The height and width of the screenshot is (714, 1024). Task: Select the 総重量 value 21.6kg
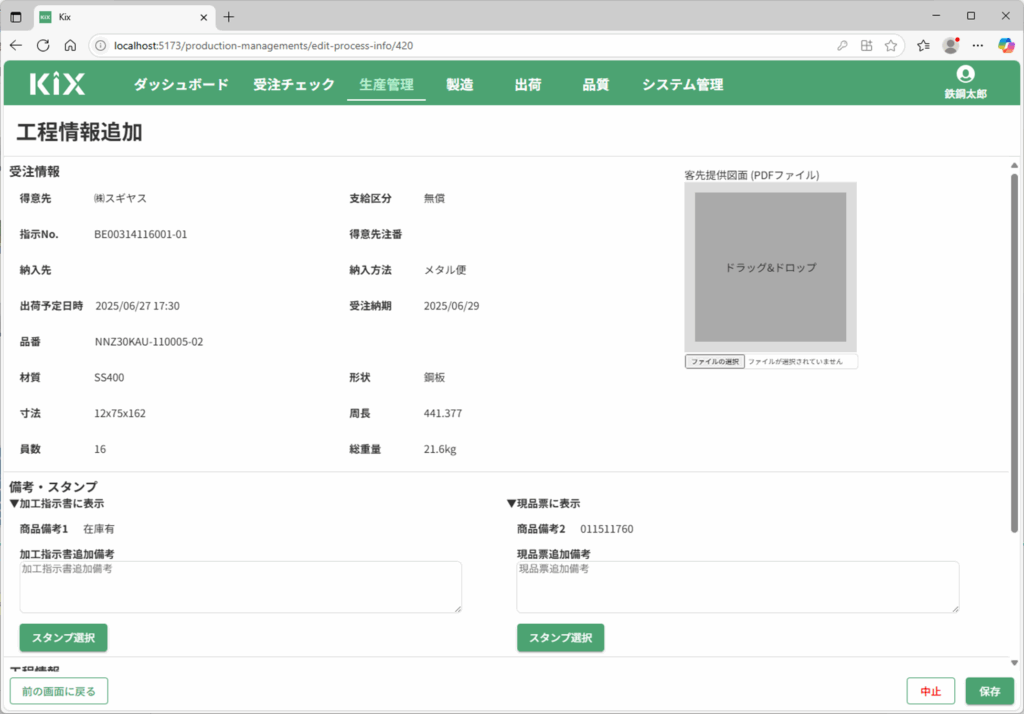pyautogui.click(x=440, y=449)
